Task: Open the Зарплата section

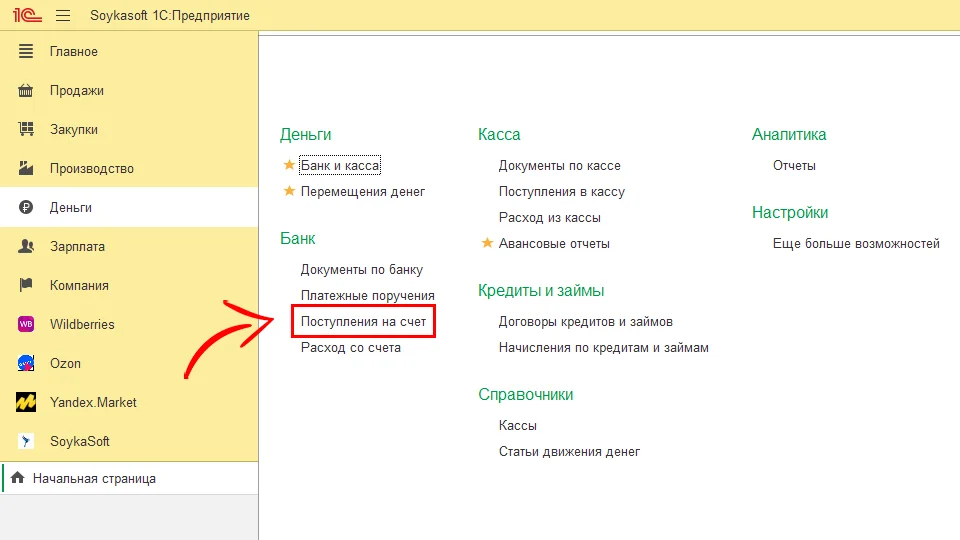Action: click(77, 246)
